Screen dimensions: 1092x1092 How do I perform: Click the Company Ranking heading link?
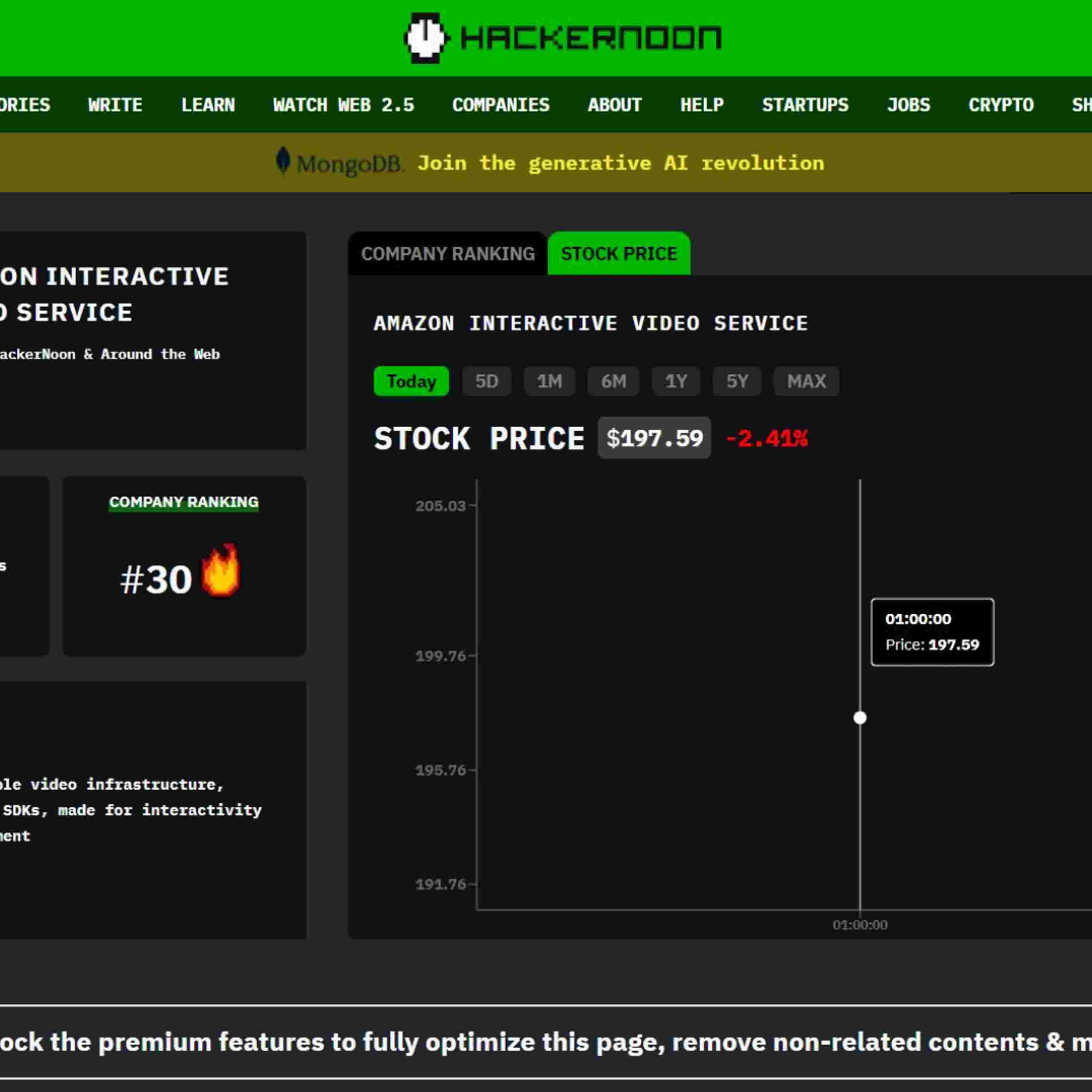point(184,502)
